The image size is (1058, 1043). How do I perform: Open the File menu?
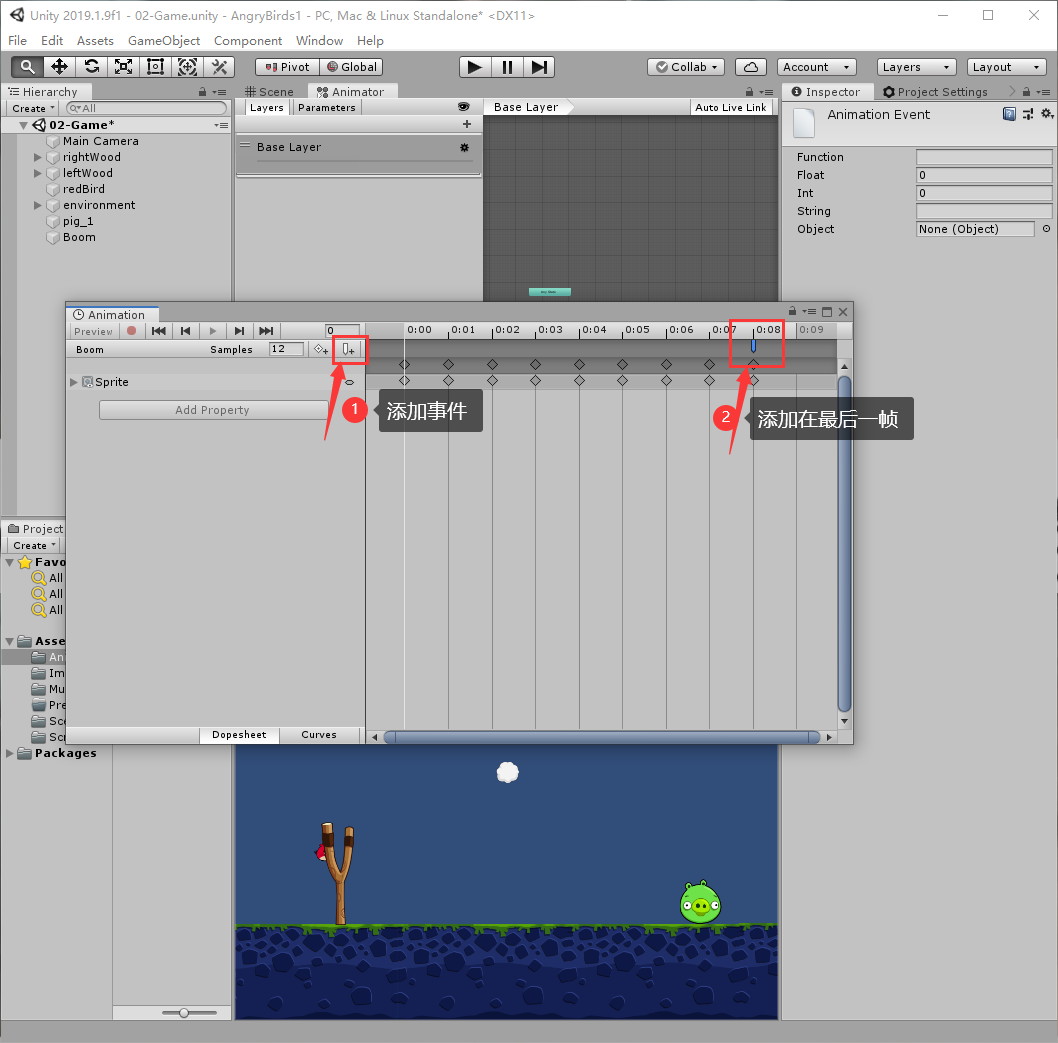pos(18,40)
